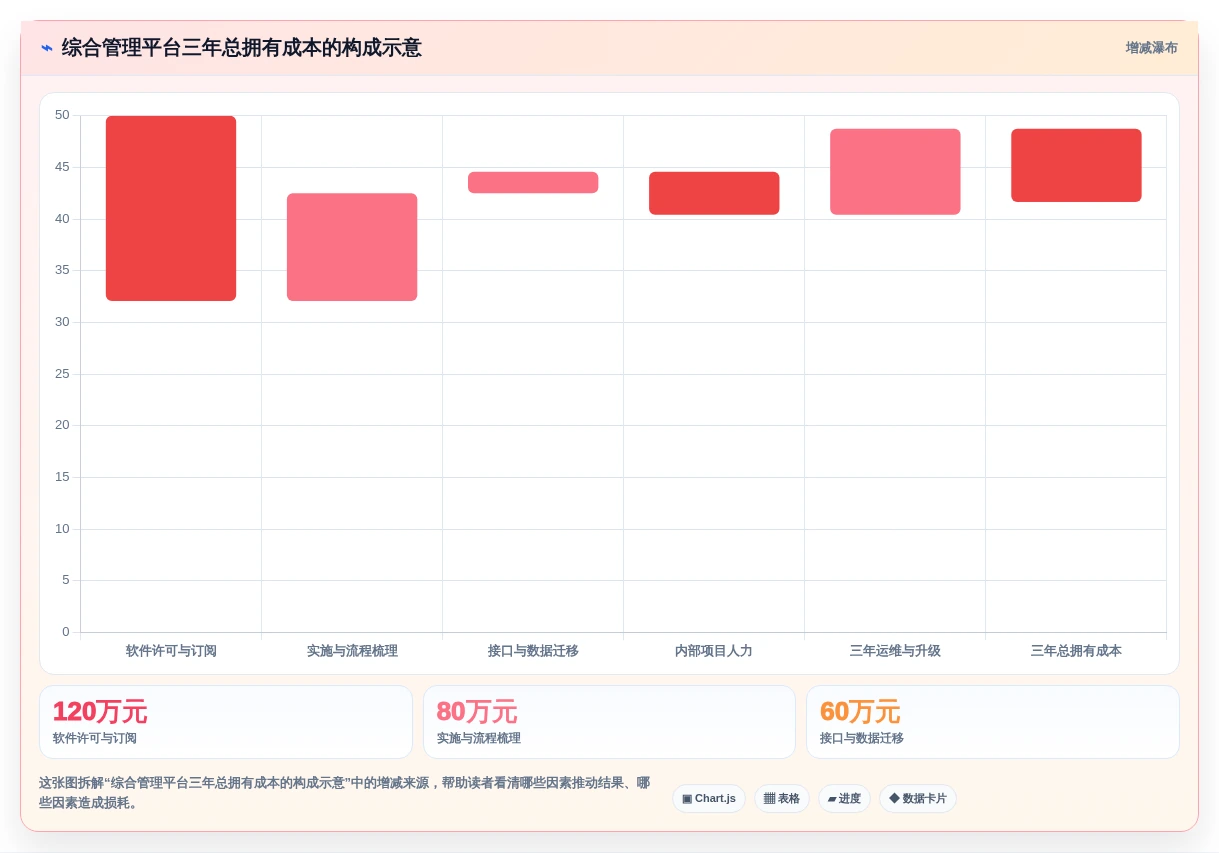Click the lightning icon beside the title

point(47,48)
